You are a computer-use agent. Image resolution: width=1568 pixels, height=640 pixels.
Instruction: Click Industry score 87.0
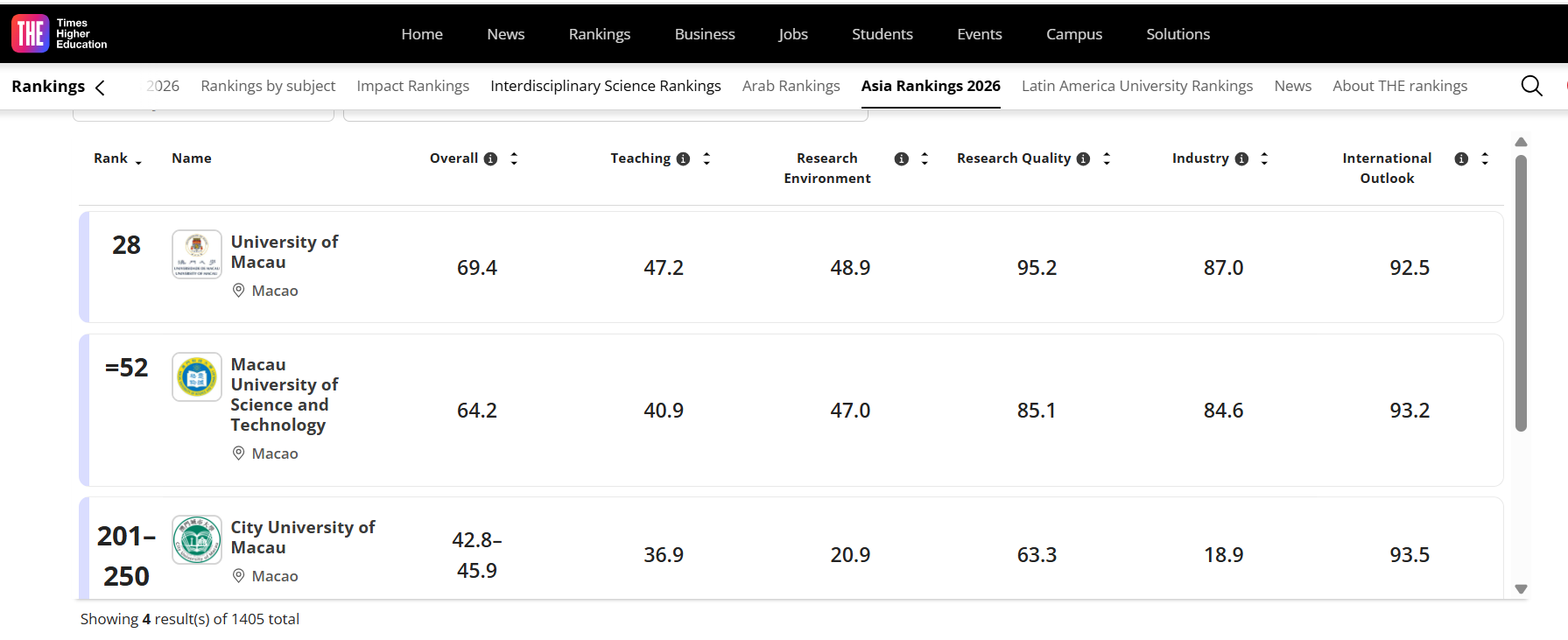pos(1223,268)
